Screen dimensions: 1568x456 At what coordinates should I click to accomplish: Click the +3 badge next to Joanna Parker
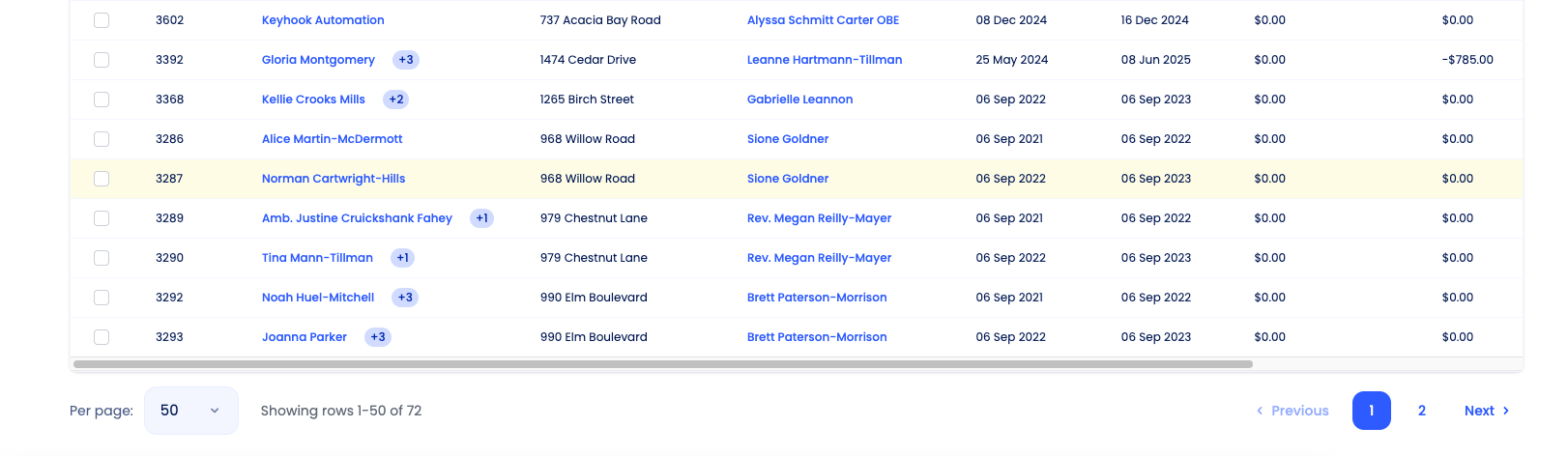(x=378, y=337)
